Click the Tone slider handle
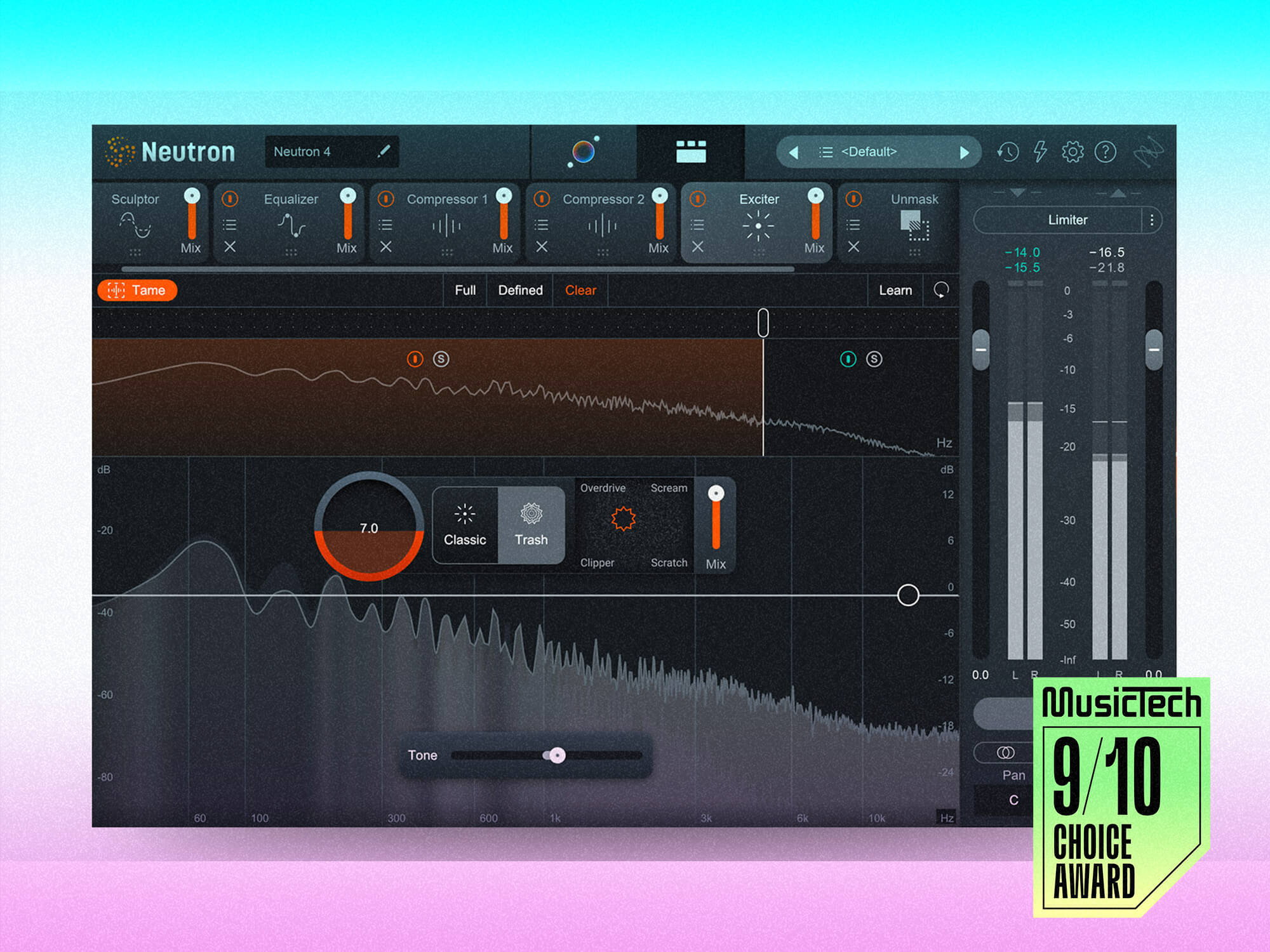The height and width of the screenshot is (952, 1270). point(557,755)
